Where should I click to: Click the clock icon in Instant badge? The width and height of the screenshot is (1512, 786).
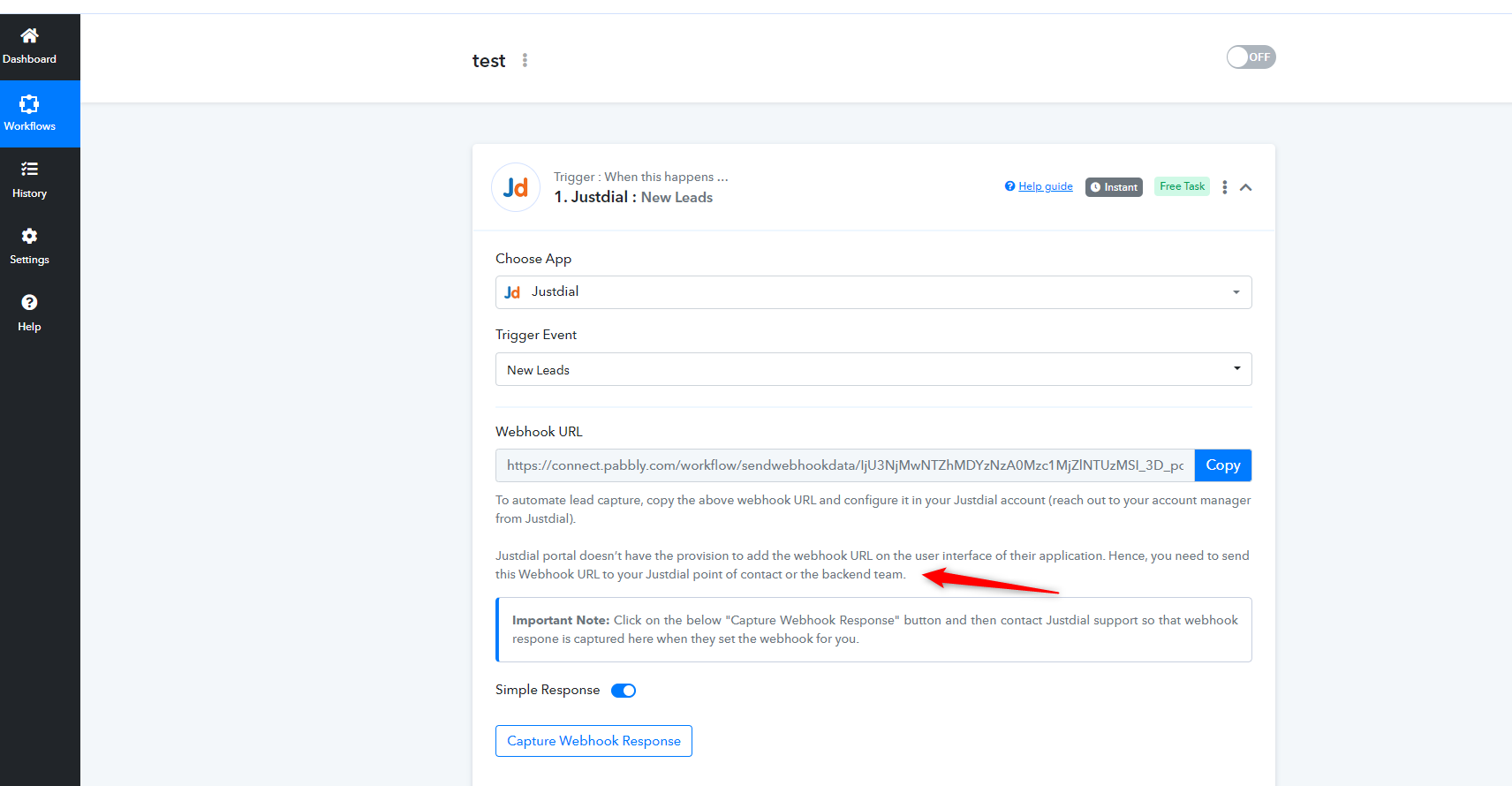point(1095,187)
